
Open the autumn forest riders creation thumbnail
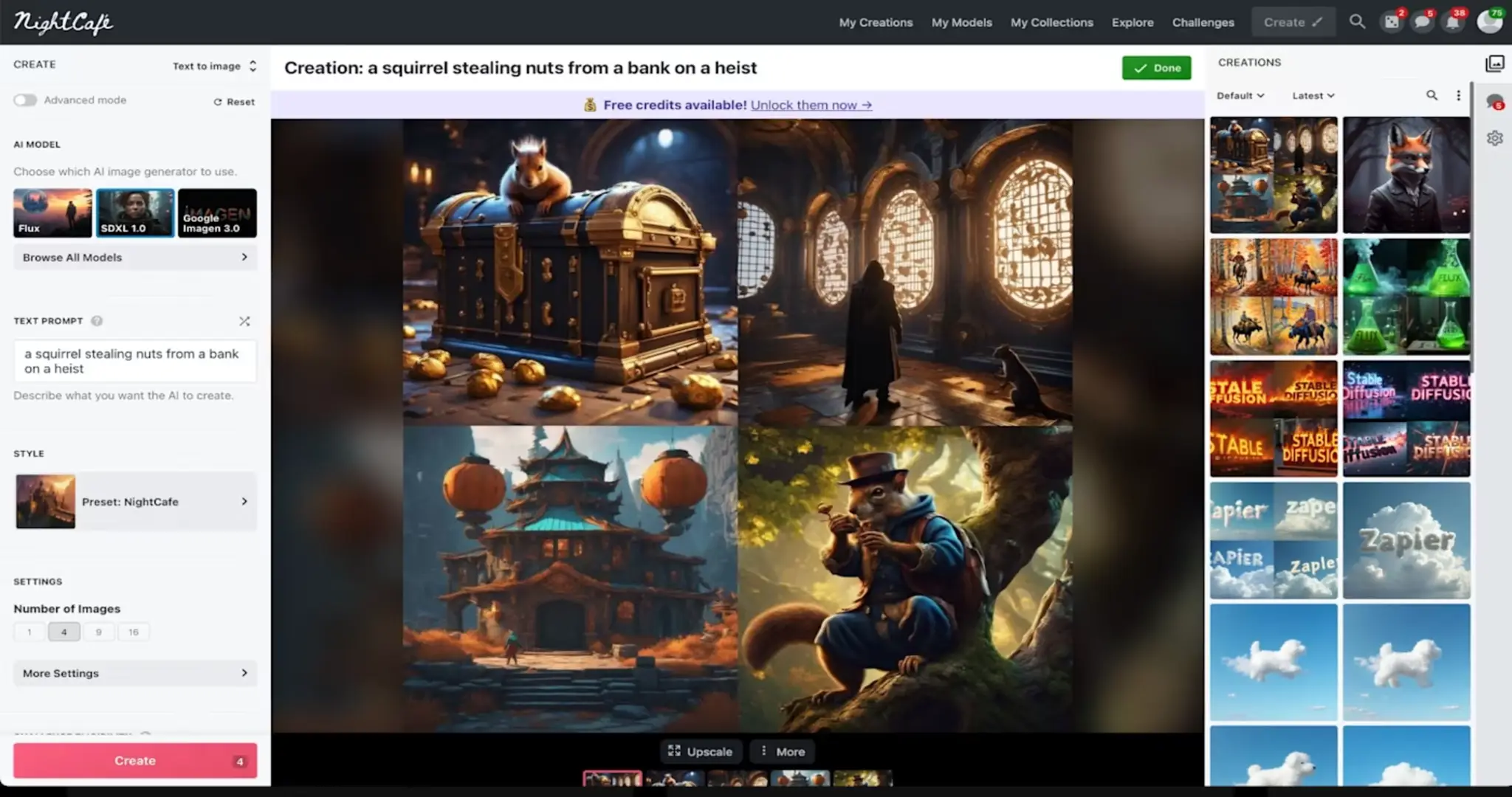click(1274, 297)
